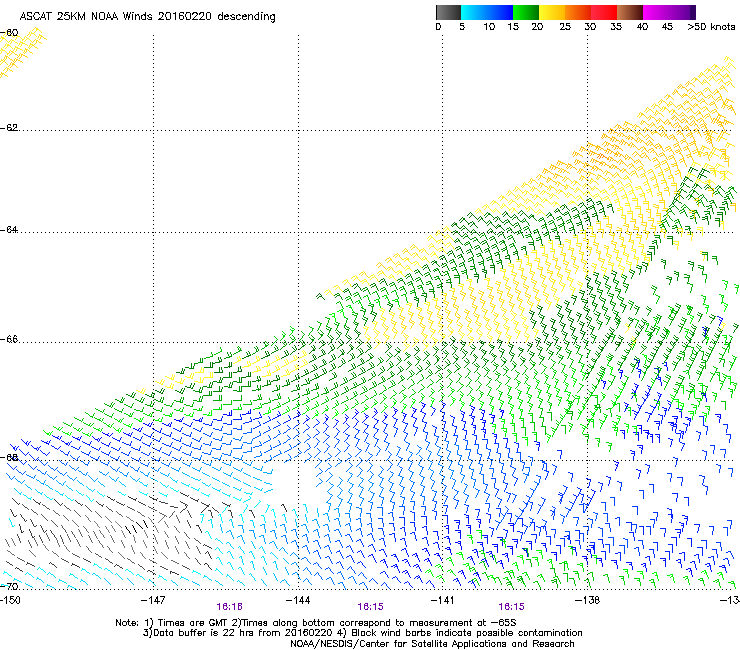The image size is (740, 650).
Task: Click the note line starting 'Note: 1) Times are GMT'
Action: tap(316, 623)
